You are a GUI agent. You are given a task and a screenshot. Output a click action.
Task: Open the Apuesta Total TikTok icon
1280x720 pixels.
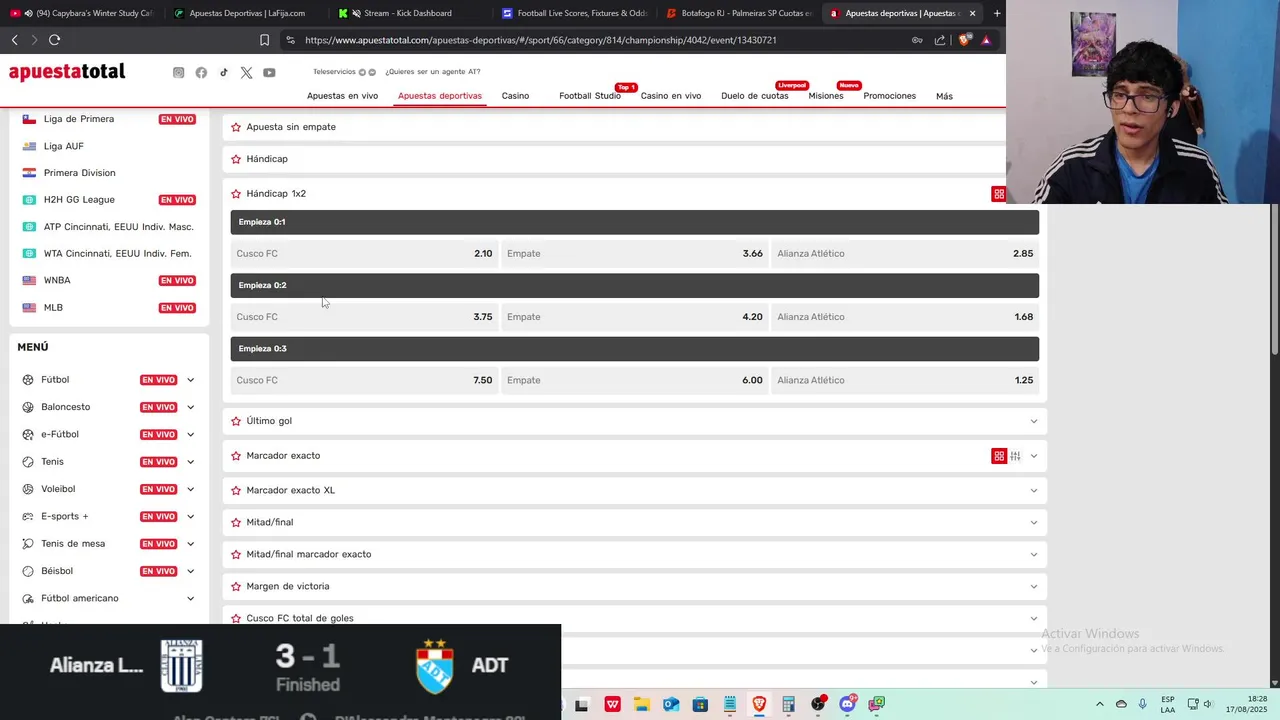224,72
